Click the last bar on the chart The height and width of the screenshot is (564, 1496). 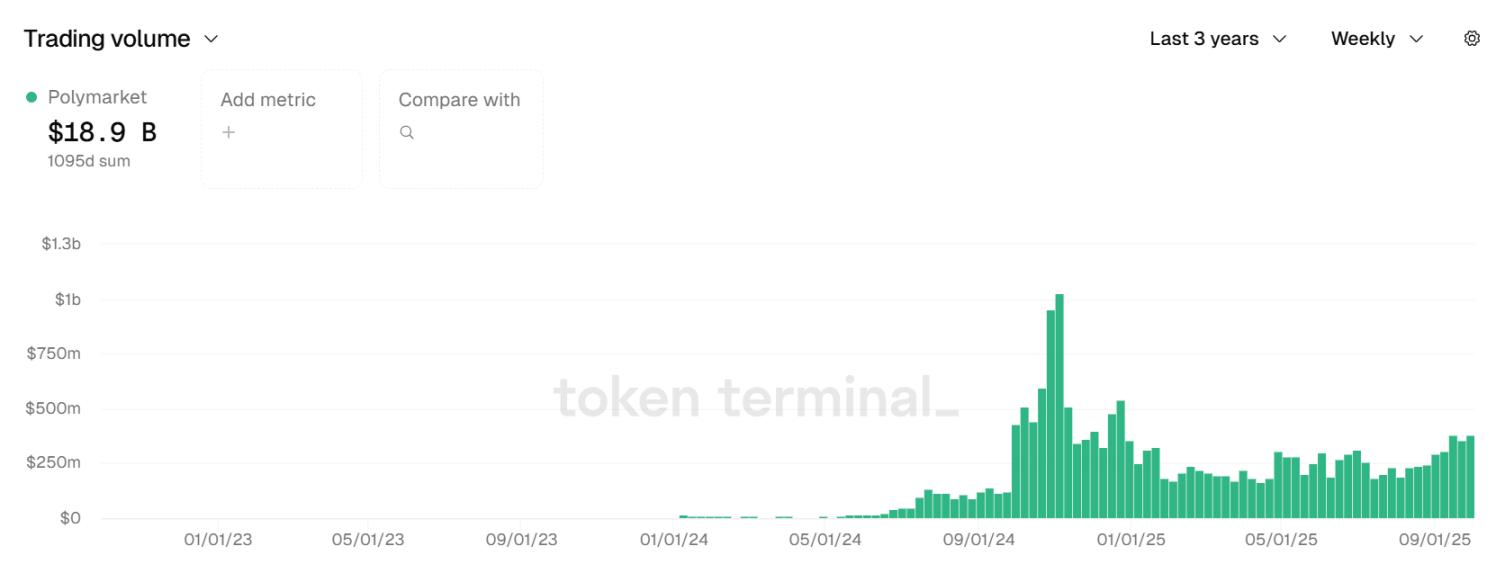point(1470,477)
